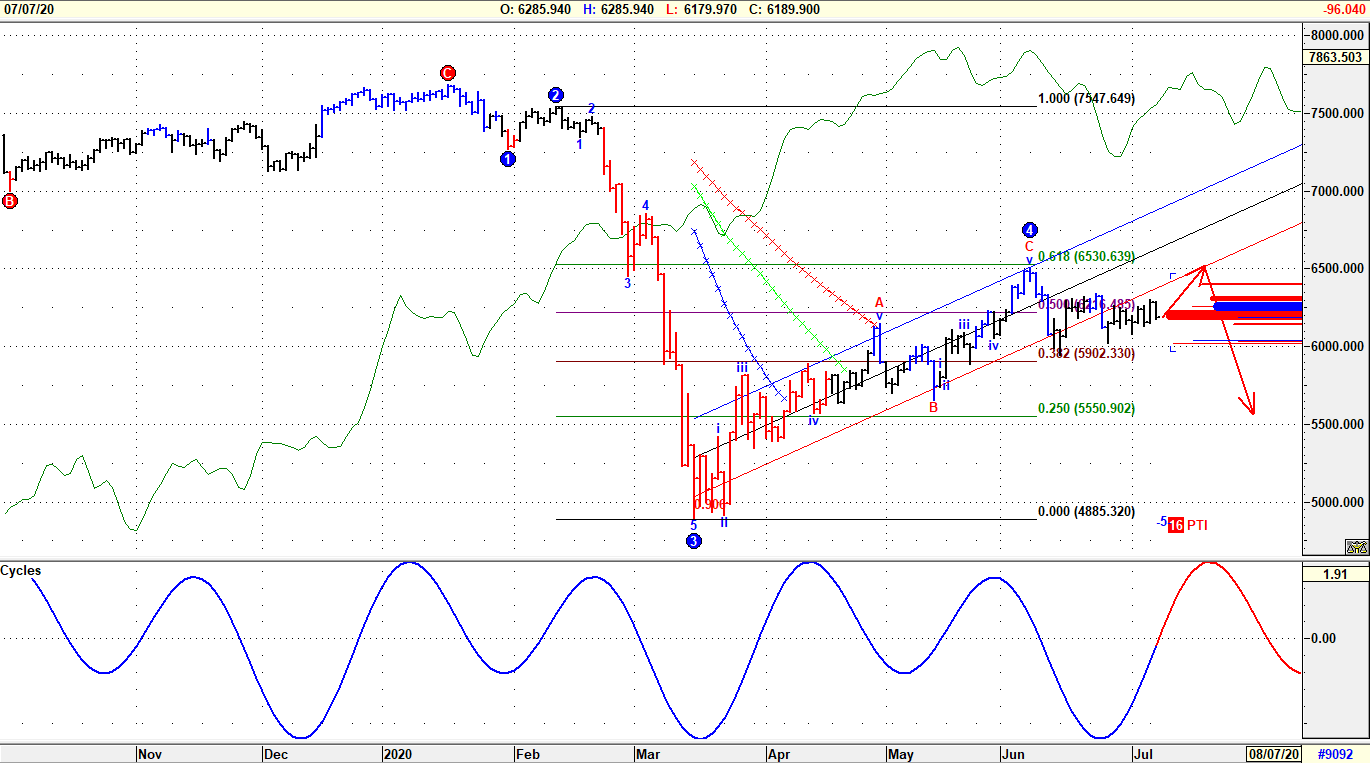The image size is (1370, 763).
Task: Click the red C label under circled 4
Action: (1028, 246)
